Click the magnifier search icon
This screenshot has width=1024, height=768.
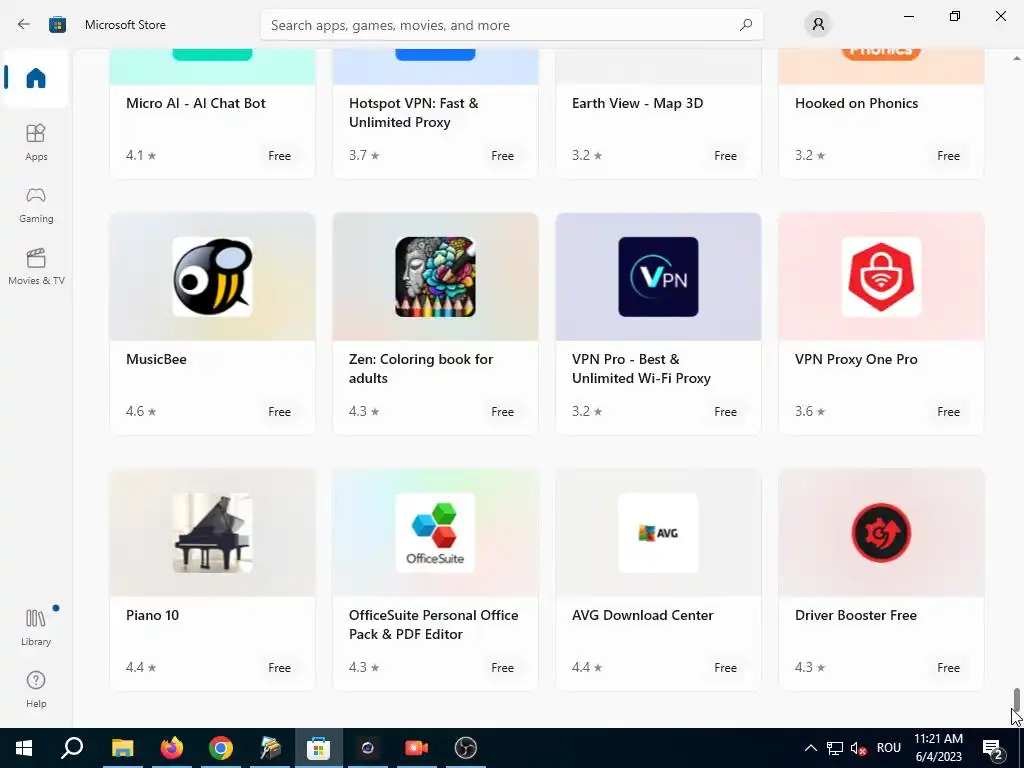tap(746, 25)
